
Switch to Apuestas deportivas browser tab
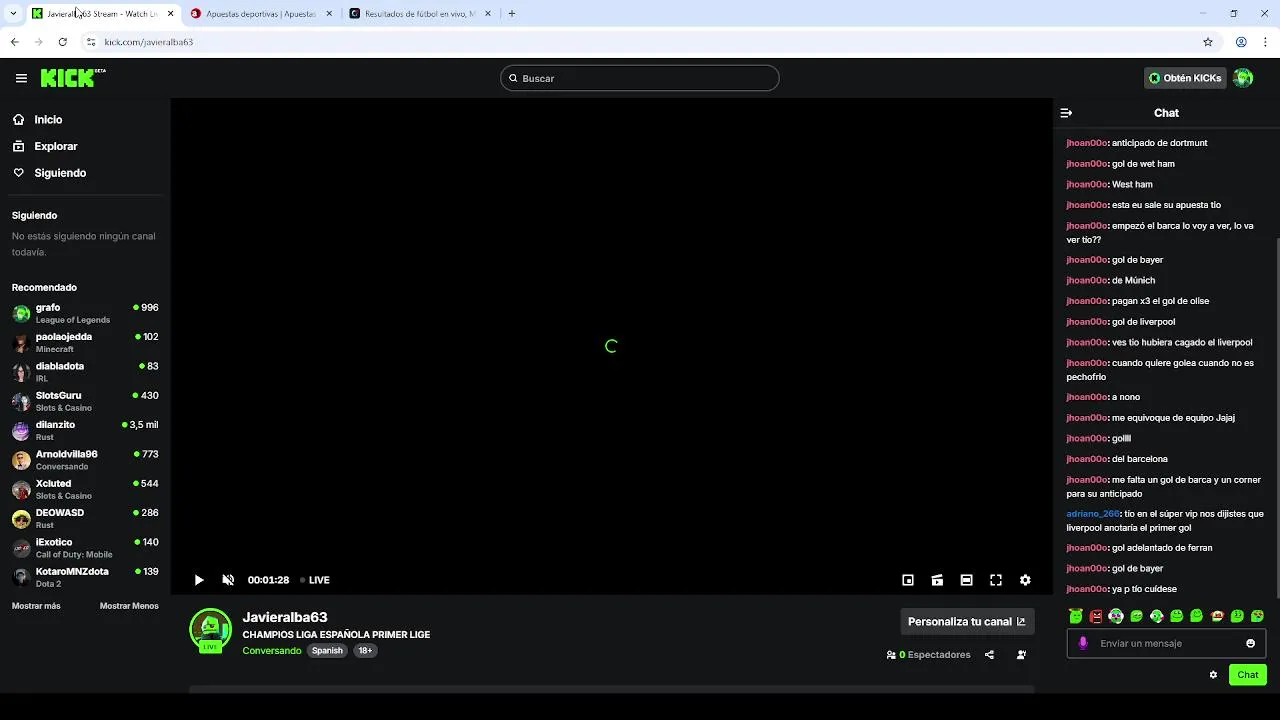(x=262, y=14)
